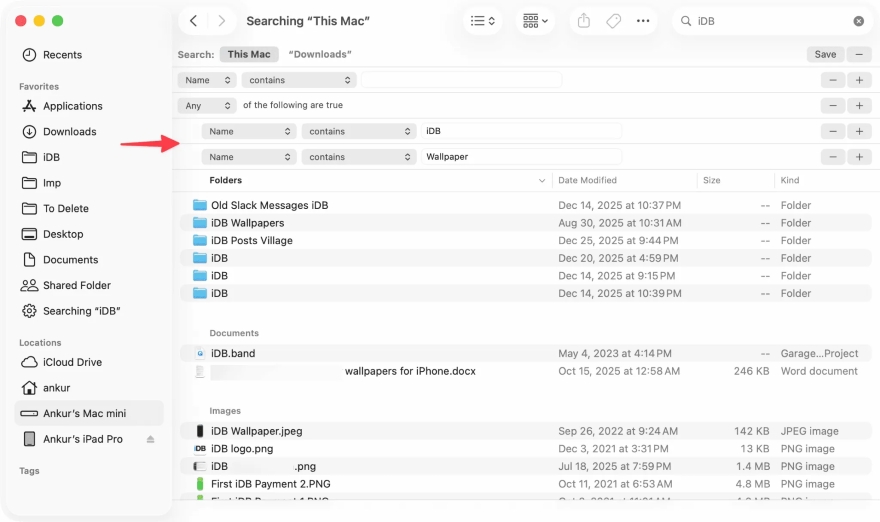Remove the iDB rule with minus
Screen dimensions: 880x522
click(x=833, y=131)
